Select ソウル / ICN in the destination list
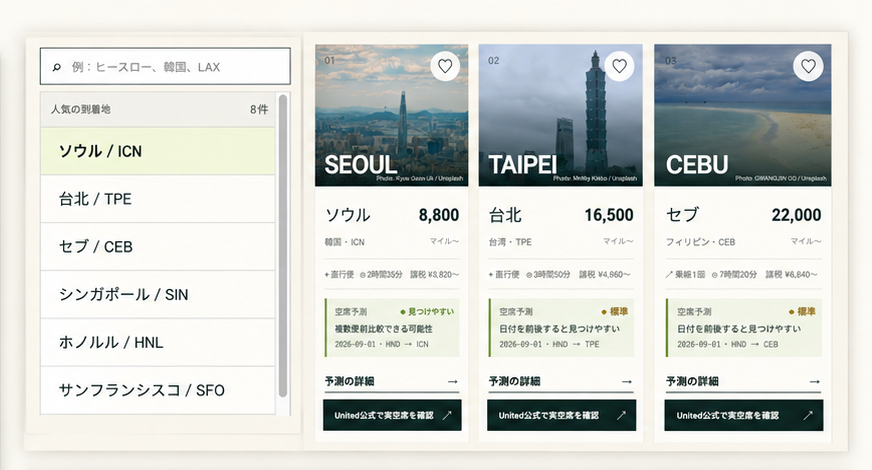The width and height of the screenshot is (872, 470). click(158, 151)
